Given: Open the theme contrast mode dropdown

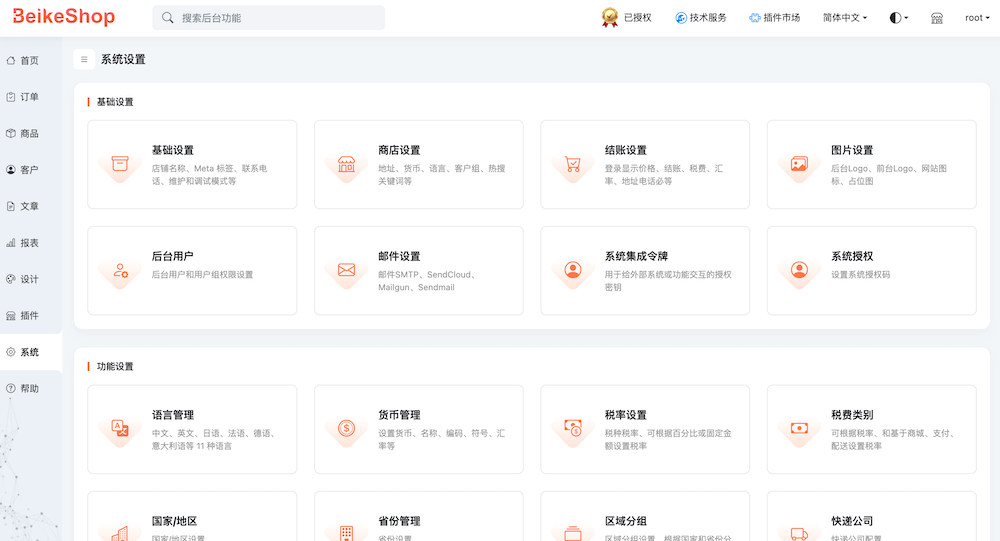Looking at the screenshot, I should (x=899, y=18).
